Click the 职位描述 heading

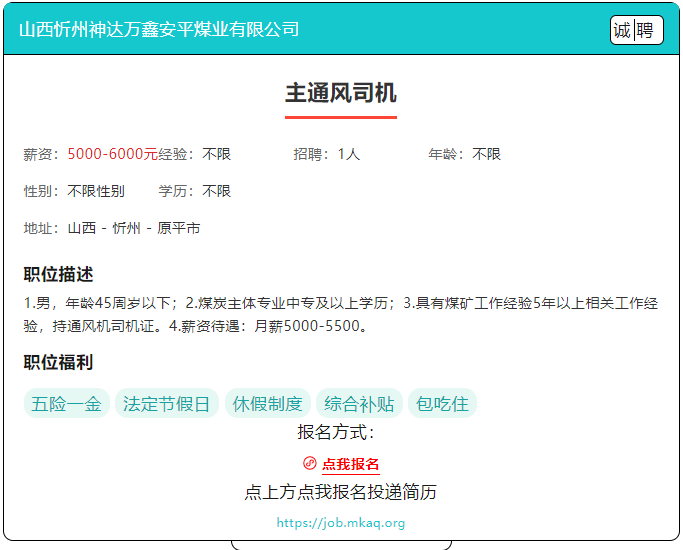pos(58,274)
